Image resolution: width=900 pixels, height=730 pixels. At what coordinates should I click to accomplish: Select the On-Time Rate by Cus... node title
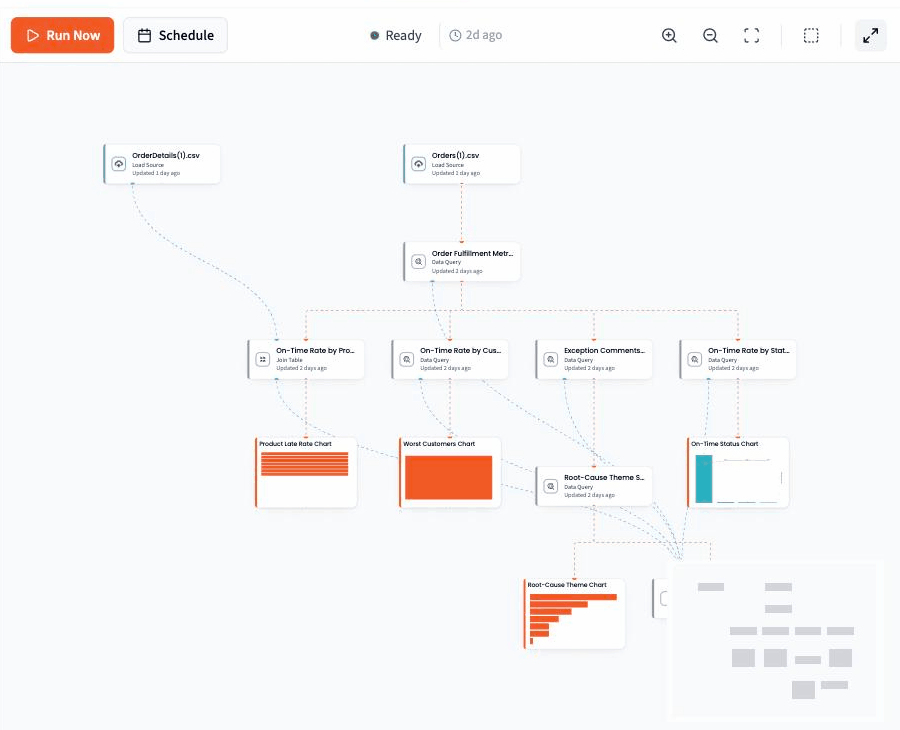(460, 350)
